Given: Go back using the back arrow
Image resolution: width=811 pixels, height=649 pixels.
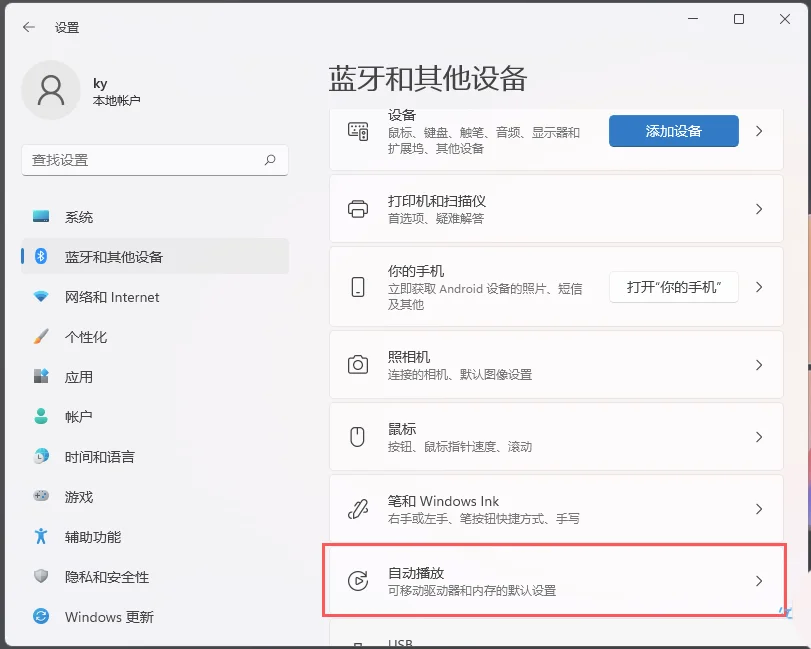Looking at the screenshot, I should click(29, 27).
